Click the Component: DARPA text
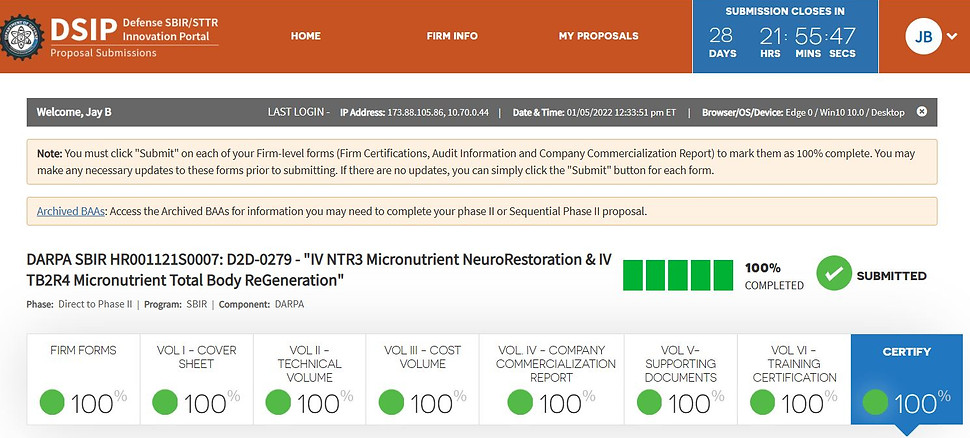 (x=261, y=304)
